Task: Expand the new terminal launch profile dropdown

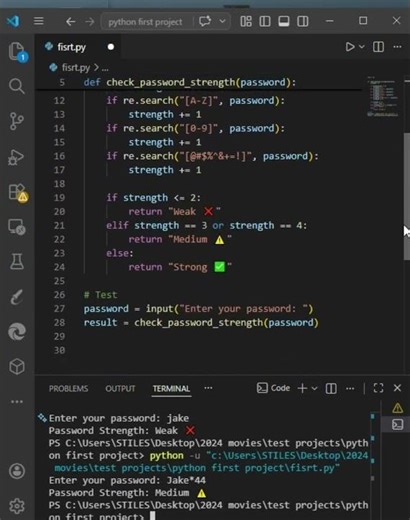Action: point(314,388)
